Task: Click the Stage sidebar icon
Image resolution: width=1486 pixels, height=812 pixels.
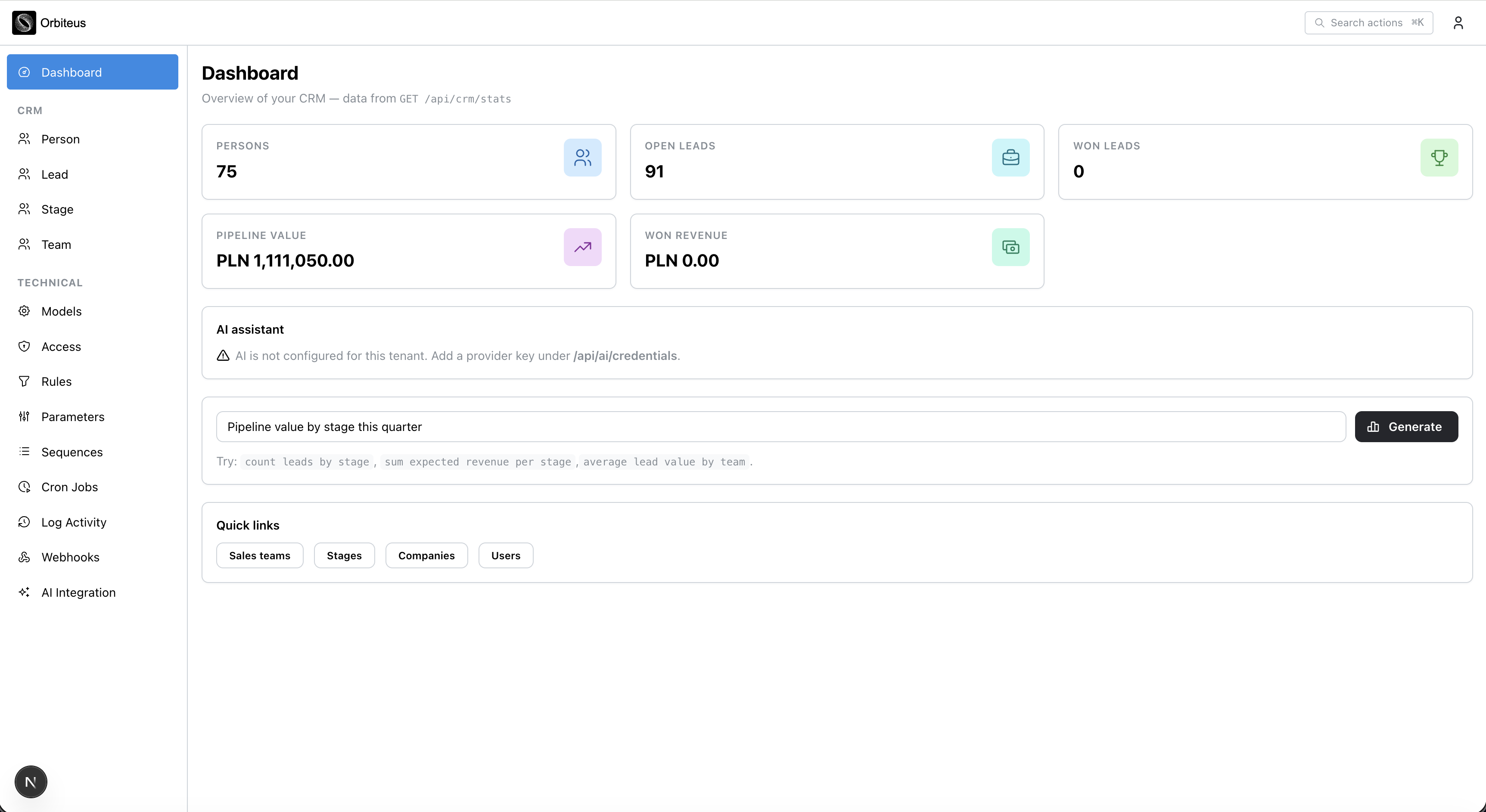Action: [x=24, y=209]
